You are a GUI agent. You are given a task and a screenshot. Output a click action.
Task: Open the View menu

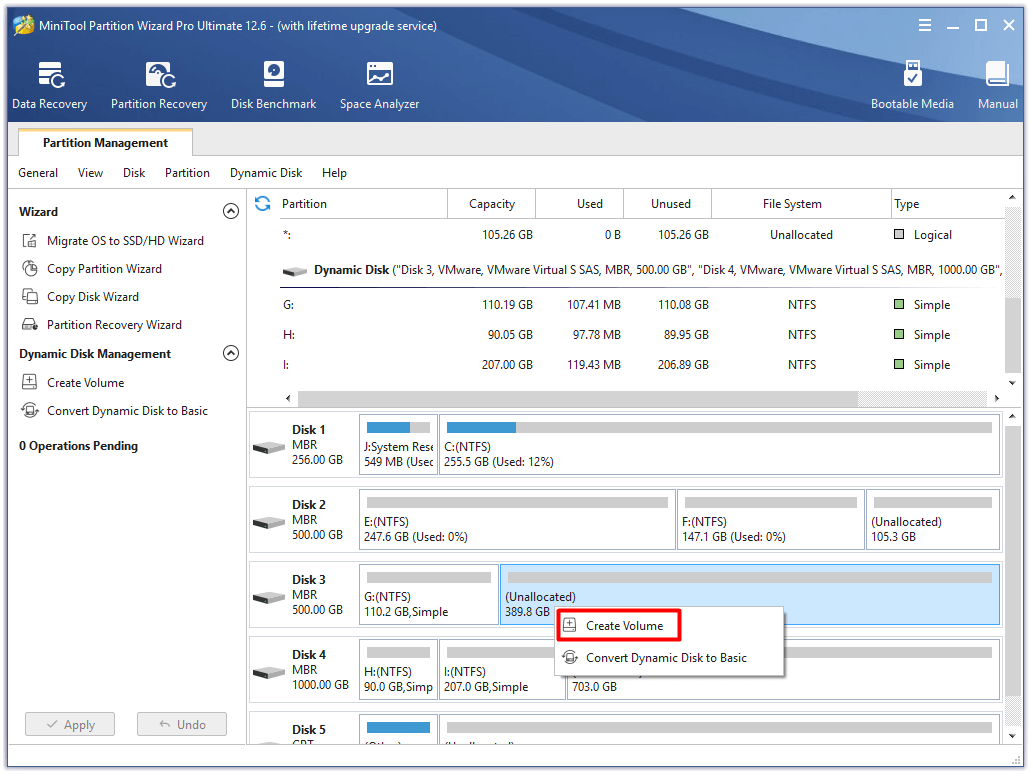coord(90,173)
